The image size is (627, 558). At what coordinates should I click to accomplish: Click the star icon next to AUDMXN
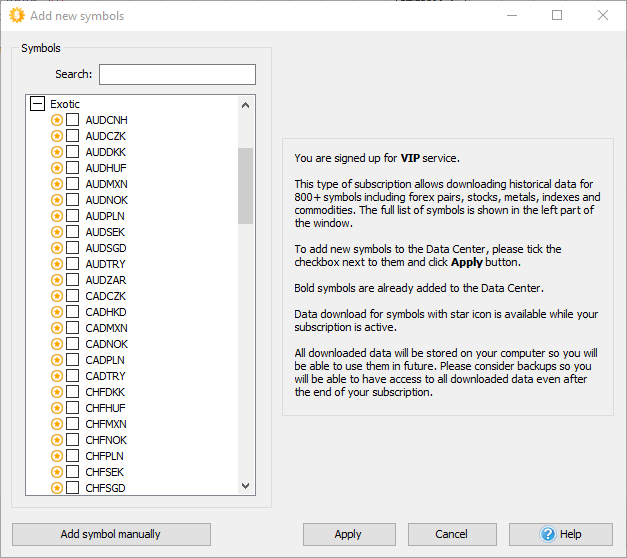click(x=57, y=184)
